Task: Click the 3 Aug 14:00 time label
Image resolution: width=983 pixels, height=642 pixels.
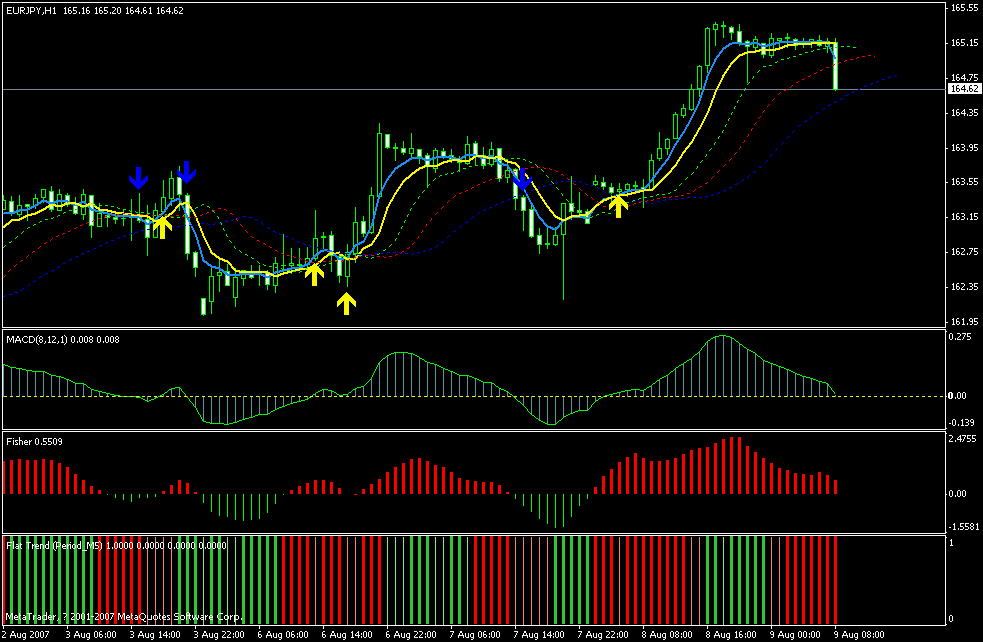Action: 154,635
